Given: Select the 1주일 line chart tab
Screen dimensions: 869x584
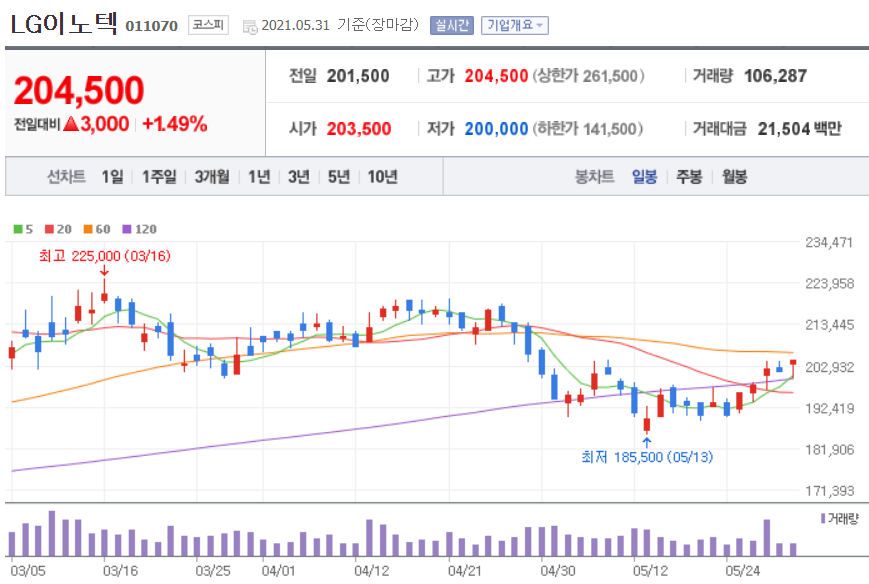Looking at the screenshot, I should [x=159, y=177].
